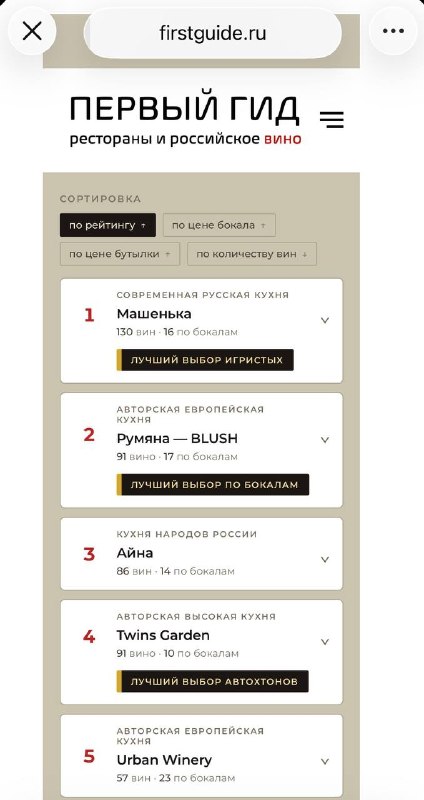The width and height of the screenshot is (424, 800).
Task: Expand the Айна card chevron
Action: click(x=325, y=559)
